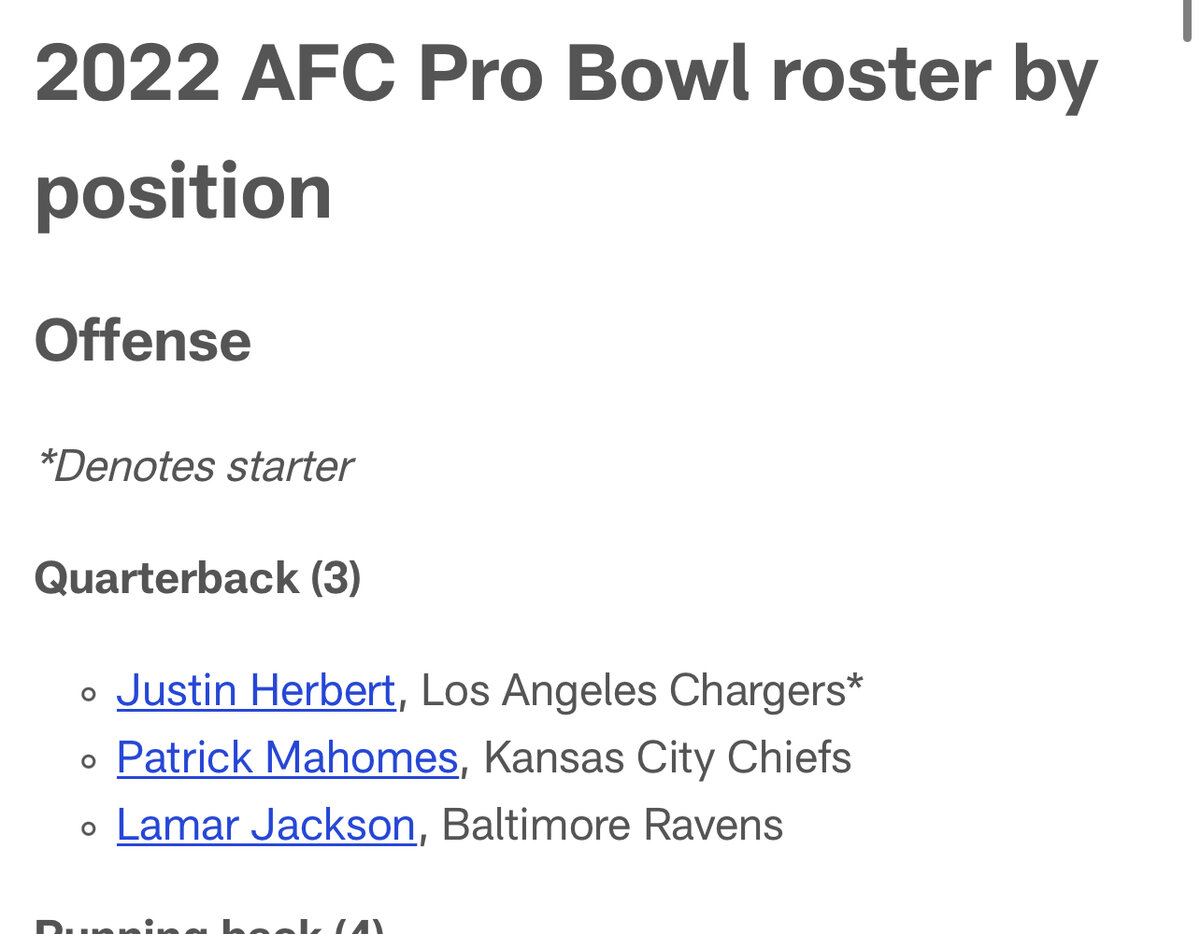Click the Baltimore Ravens team text
The image size is (1200, 934).
[x=612, y=825]
